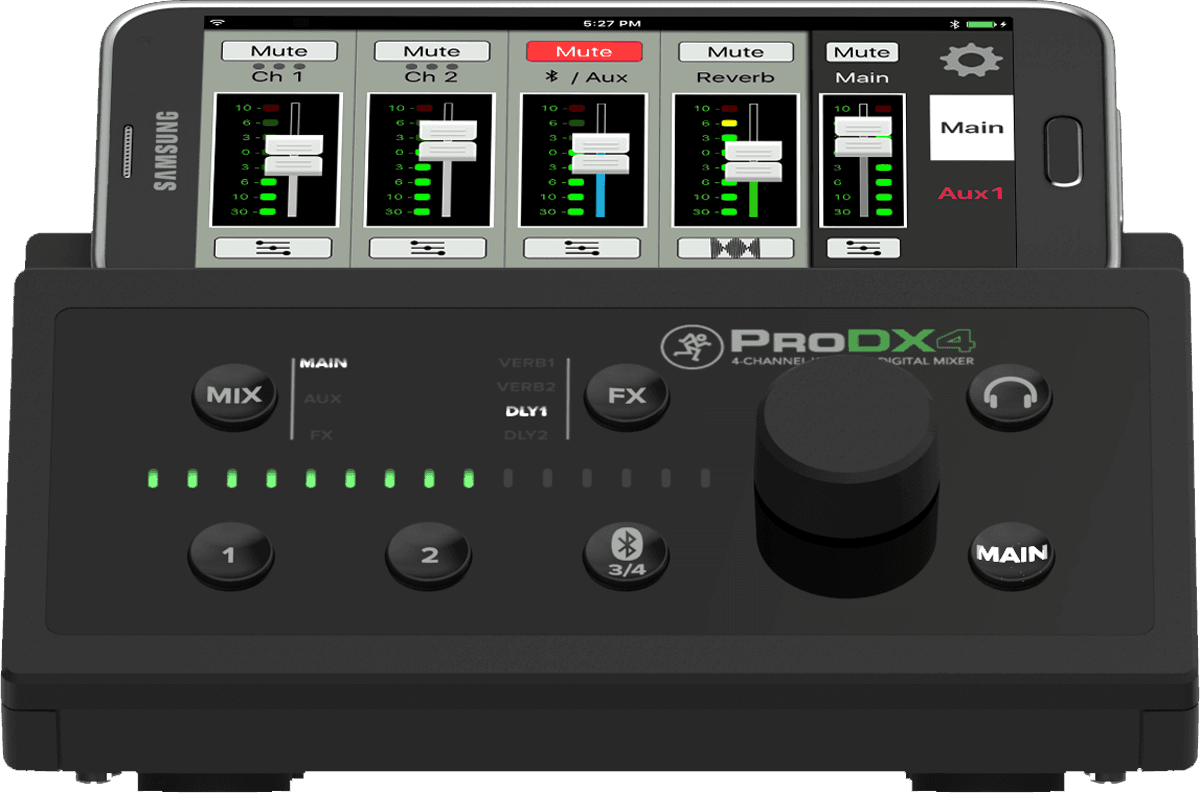Mute the Reverb channel
Viewport: 1200px width, 793px height.
tap(736, 50)
